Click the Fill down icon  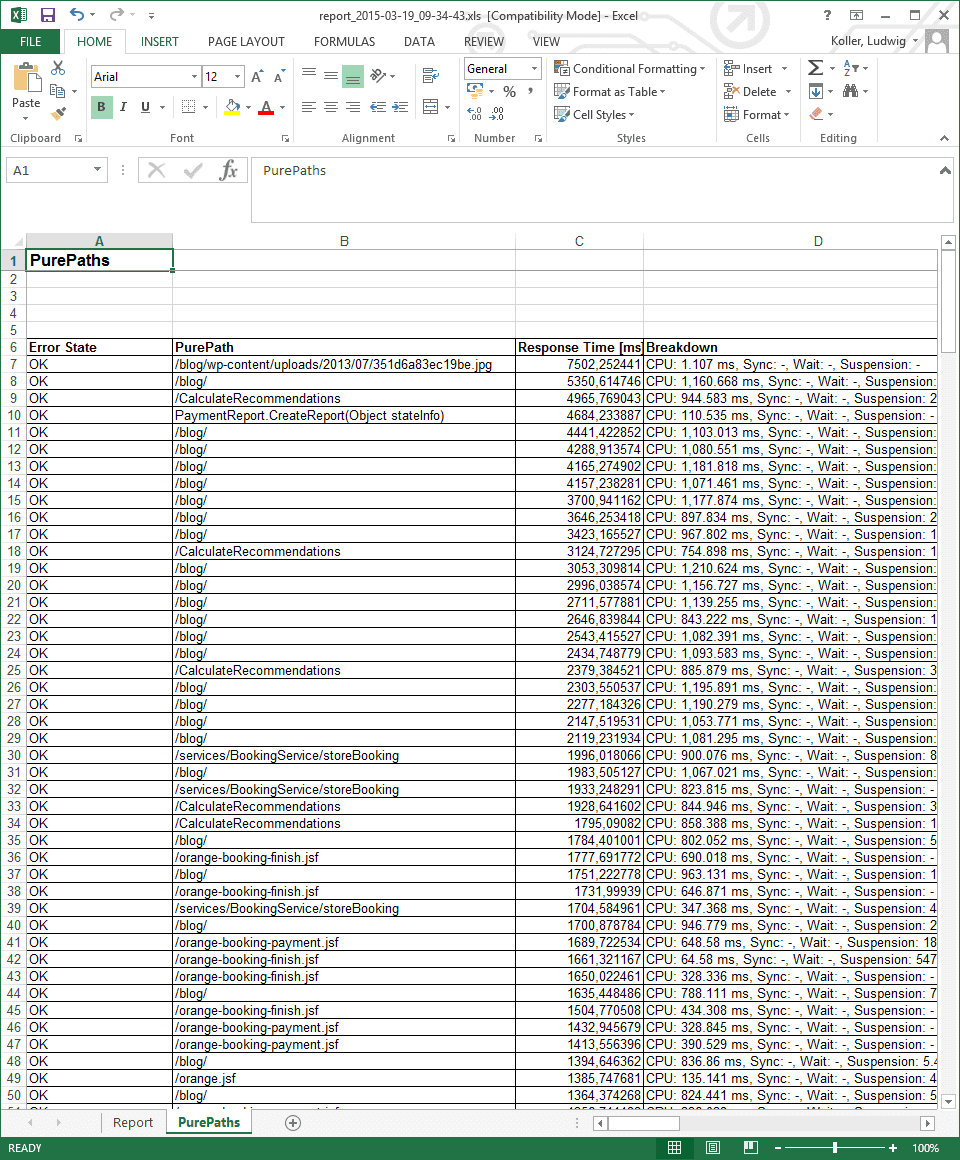pyautogui.click(x=816, y=91)
